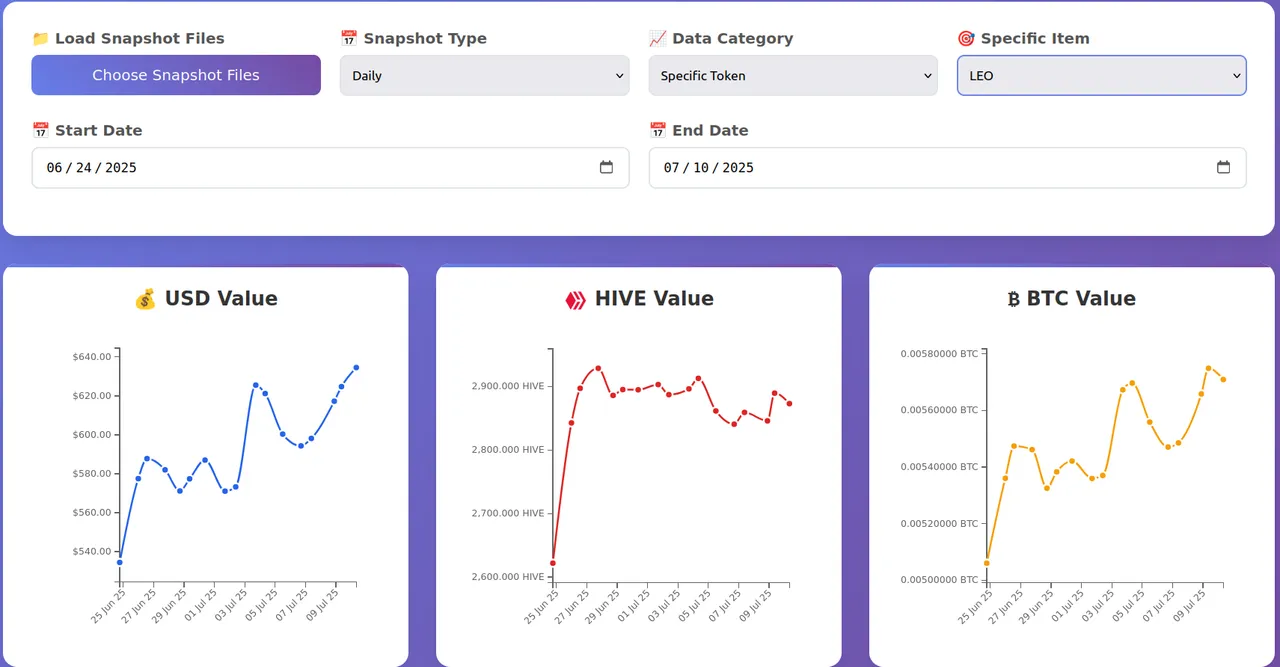Image resolution: width=1280 pixels, height=667 pixels.
Task: Click the End Date field showing 07/10/2025
Action: pyautogui.click(x=948, y=167)
